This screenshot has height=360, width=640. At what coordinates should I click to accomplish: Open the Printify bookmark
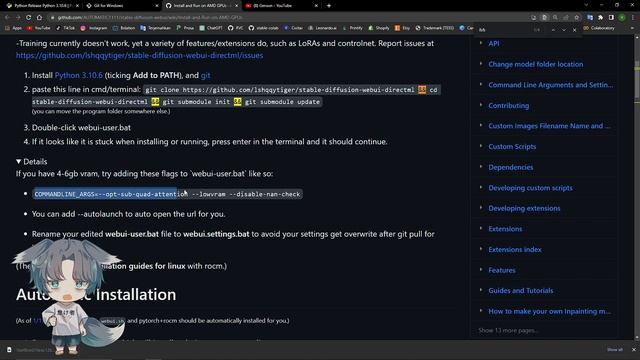[352, 28]
